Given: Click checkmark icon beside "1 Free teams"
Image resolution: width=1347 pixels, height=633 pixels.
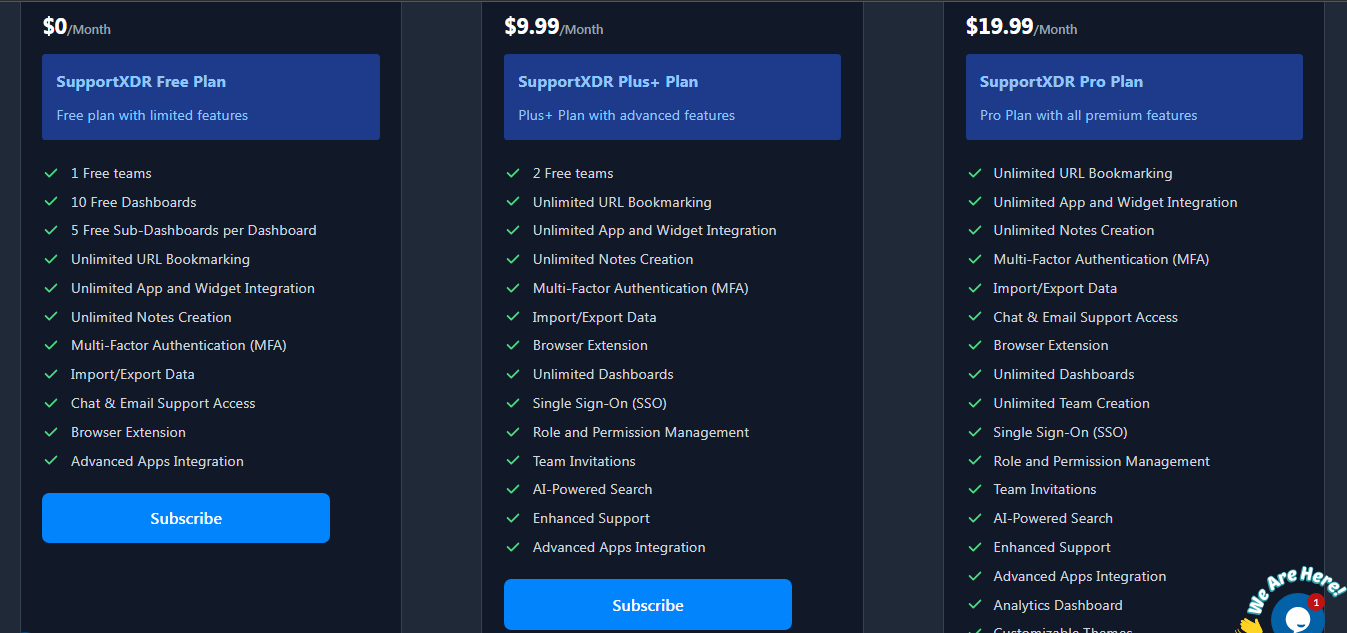Looking at the screenshot, I should pos(51,173).
